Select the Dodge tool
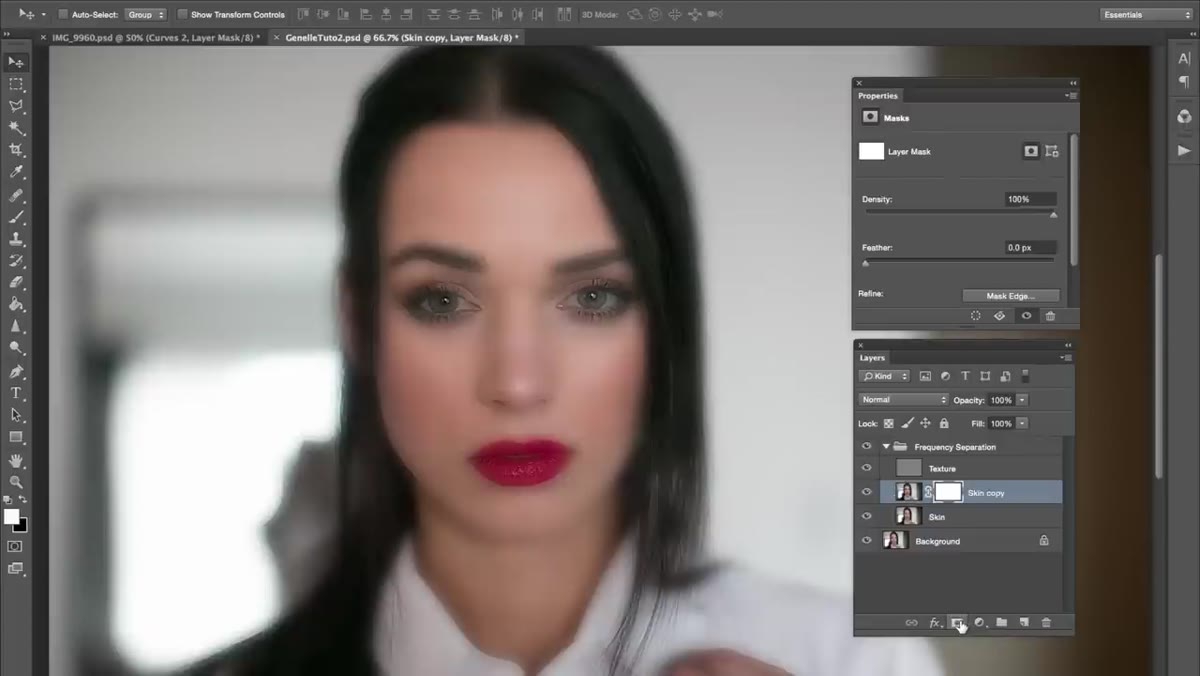The image size is (1200, 676). tap(16, 348)
